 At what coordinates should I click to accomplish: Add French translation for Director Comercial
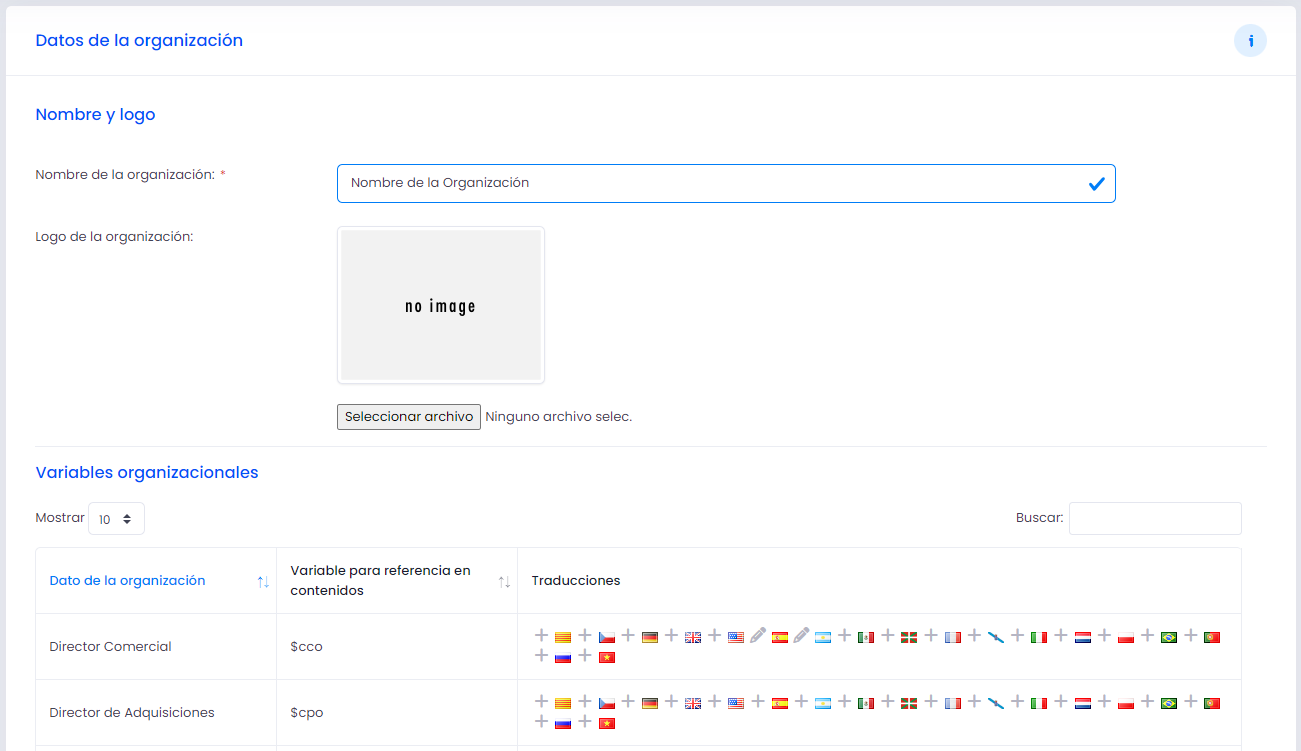point(931,636)
